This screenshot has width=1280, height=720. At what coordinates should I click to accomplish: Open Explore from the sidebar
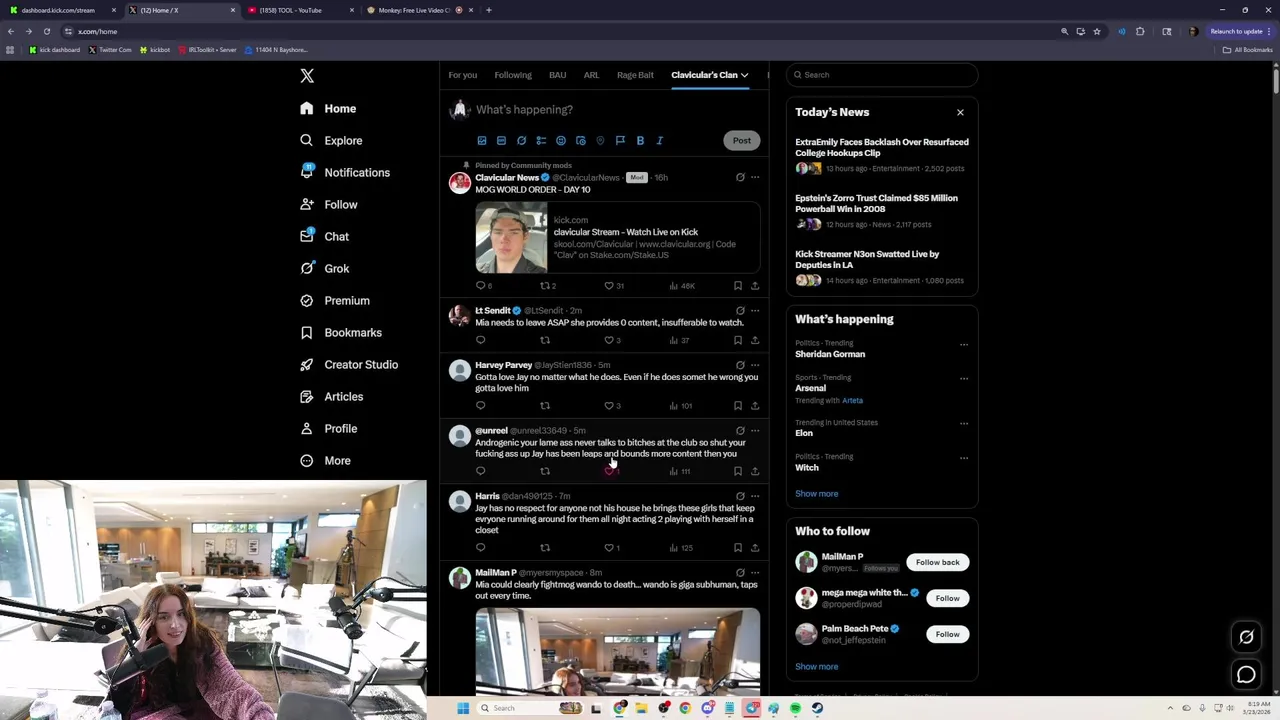(x=331, y=141)
